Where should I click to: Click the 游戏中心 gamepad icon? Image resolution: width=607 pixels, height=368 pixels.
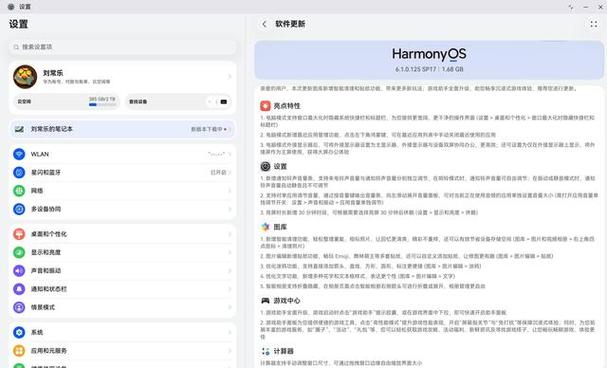click(265, 300)
